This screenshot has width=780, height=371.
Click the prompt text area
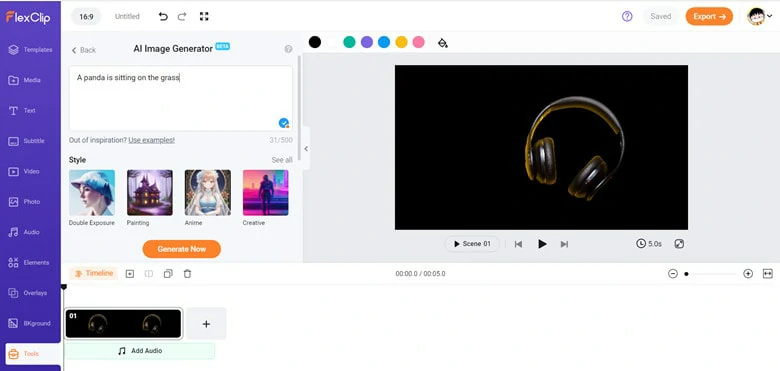pos(181,98)
